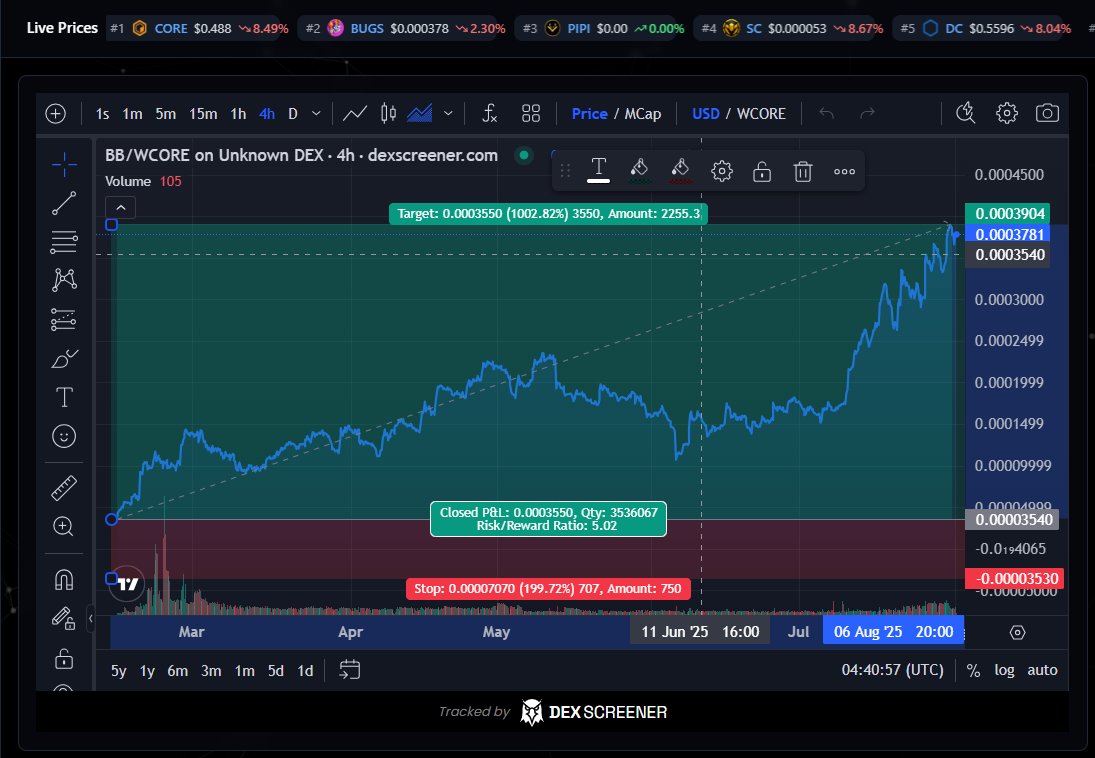Toggle percentage scale mode
Screen dimensions: 1095x758
(x=973, y=671)
